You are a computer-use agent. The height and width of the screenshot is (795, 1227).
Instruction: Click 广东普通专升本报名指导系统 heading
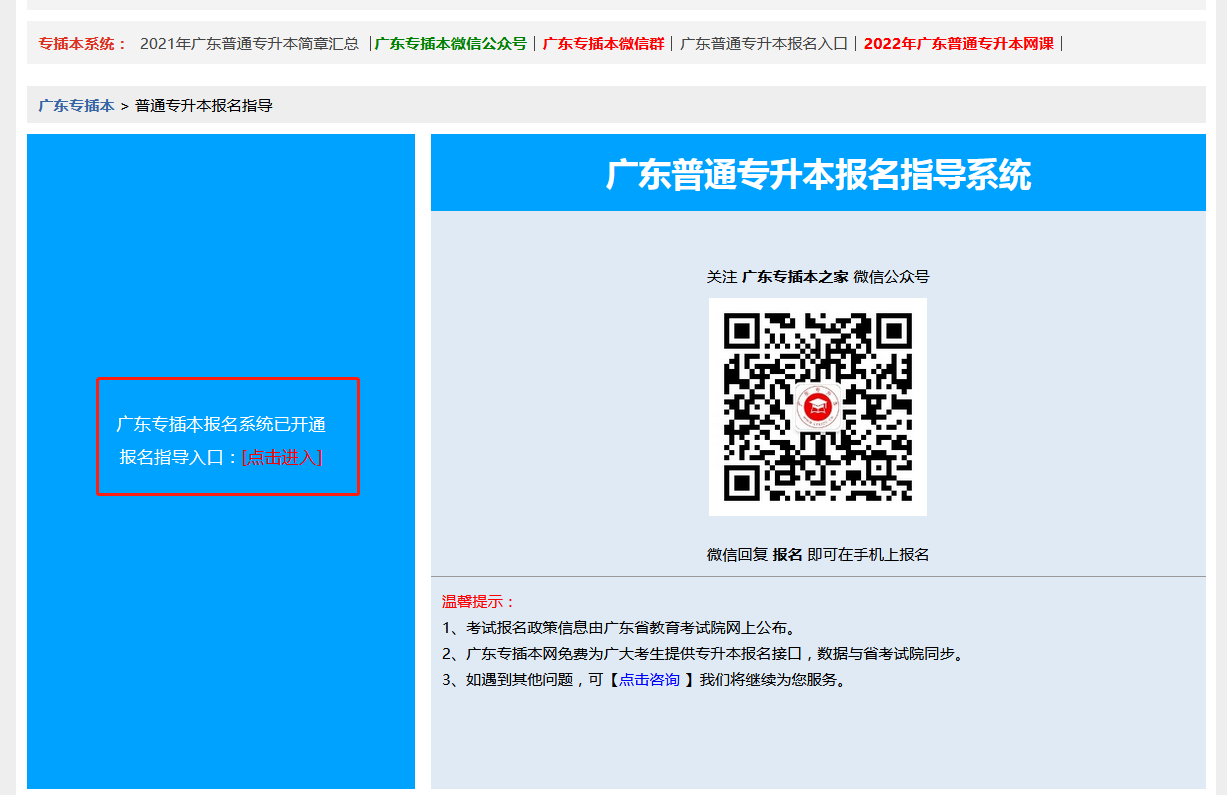point(818,174)
